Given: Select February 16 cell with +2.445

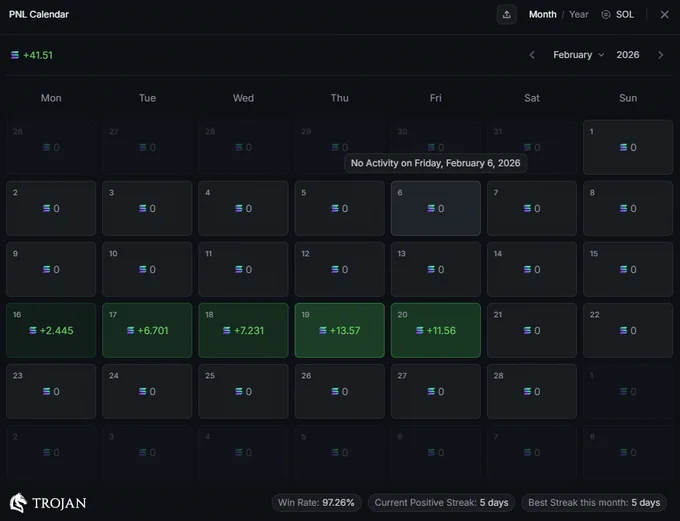Looking at the screenshot, I should coord(51,330).
